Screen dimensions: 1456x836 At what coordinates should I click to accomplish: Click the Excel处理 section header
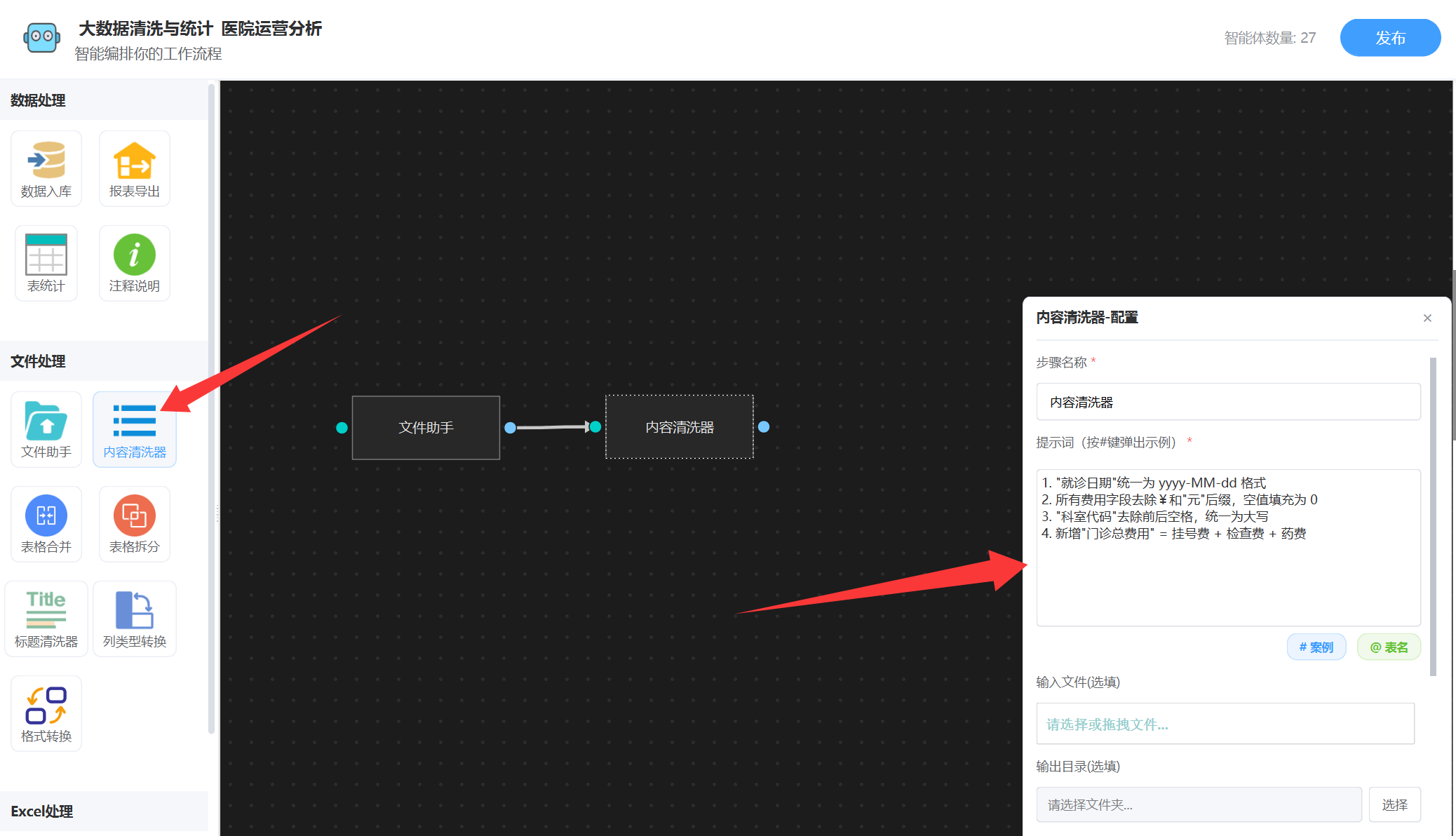(104, 811)
